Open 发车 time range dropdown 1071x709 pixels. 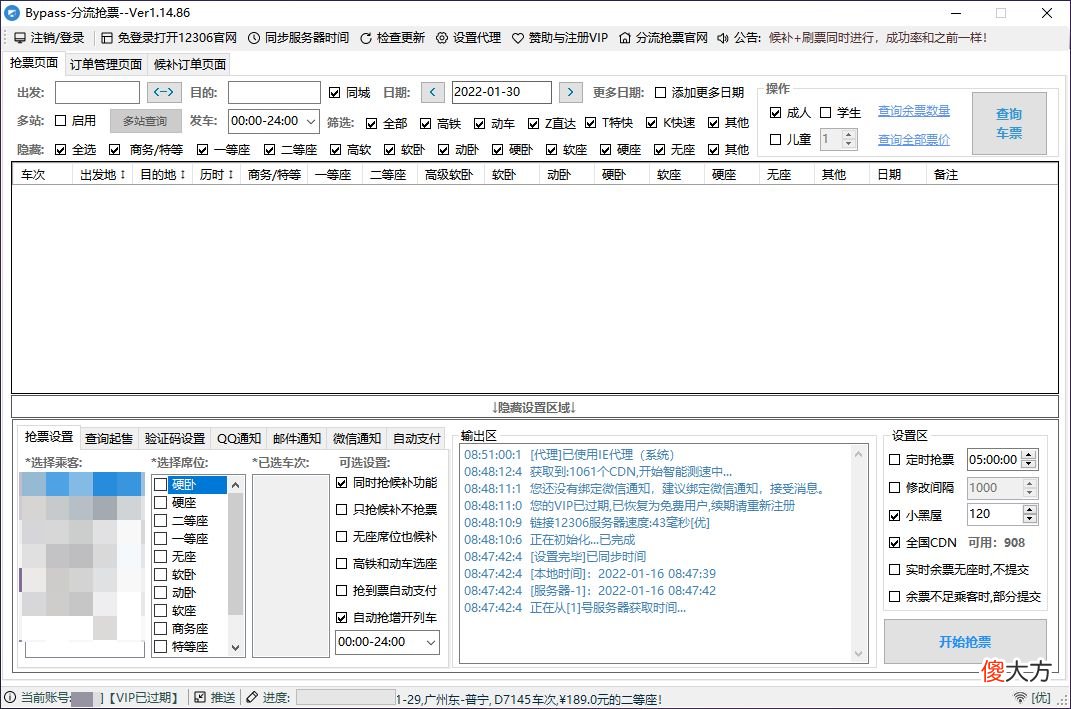[311, 121]
